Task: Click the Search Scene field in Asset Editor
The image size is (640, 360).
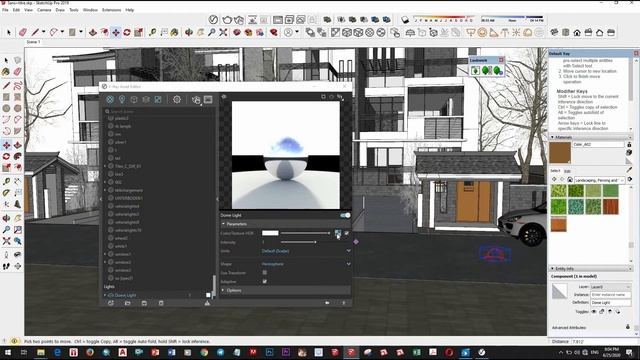Action: click(x=159, y=111)
